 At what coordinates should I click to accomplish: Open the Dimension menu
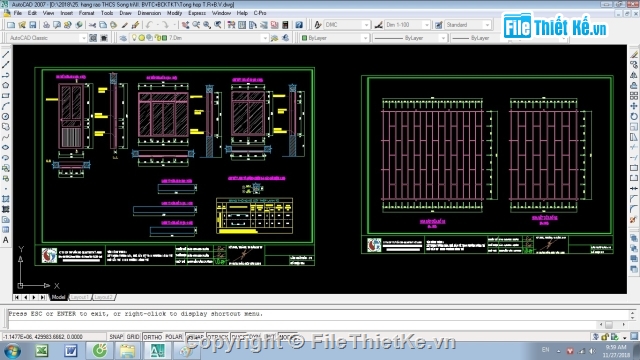coord(149,13)
